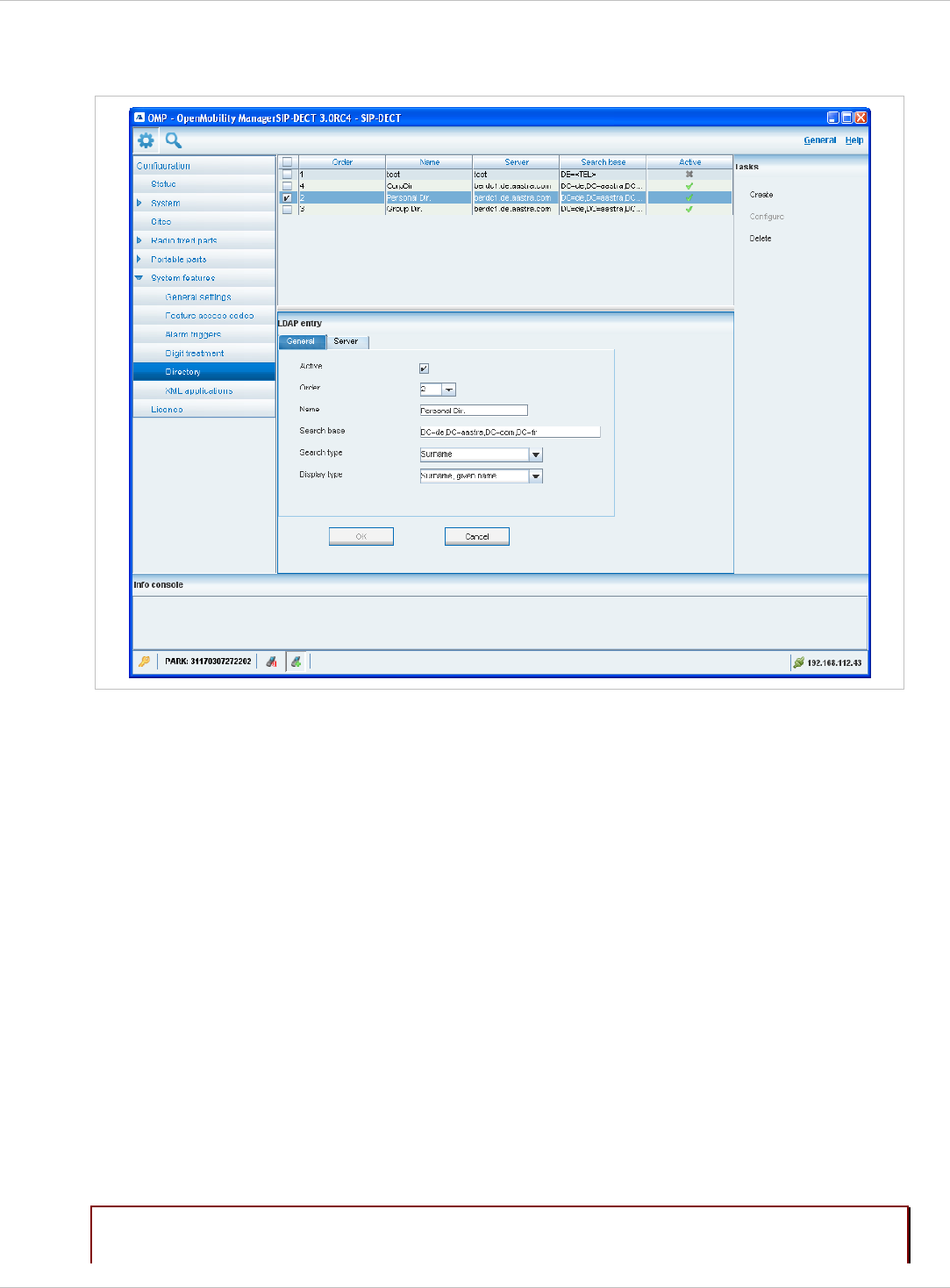Viewport: 950px width, 1288px height.
Task: Click the green active checkmark in the Group Dir. row
Action: (689, 209)
